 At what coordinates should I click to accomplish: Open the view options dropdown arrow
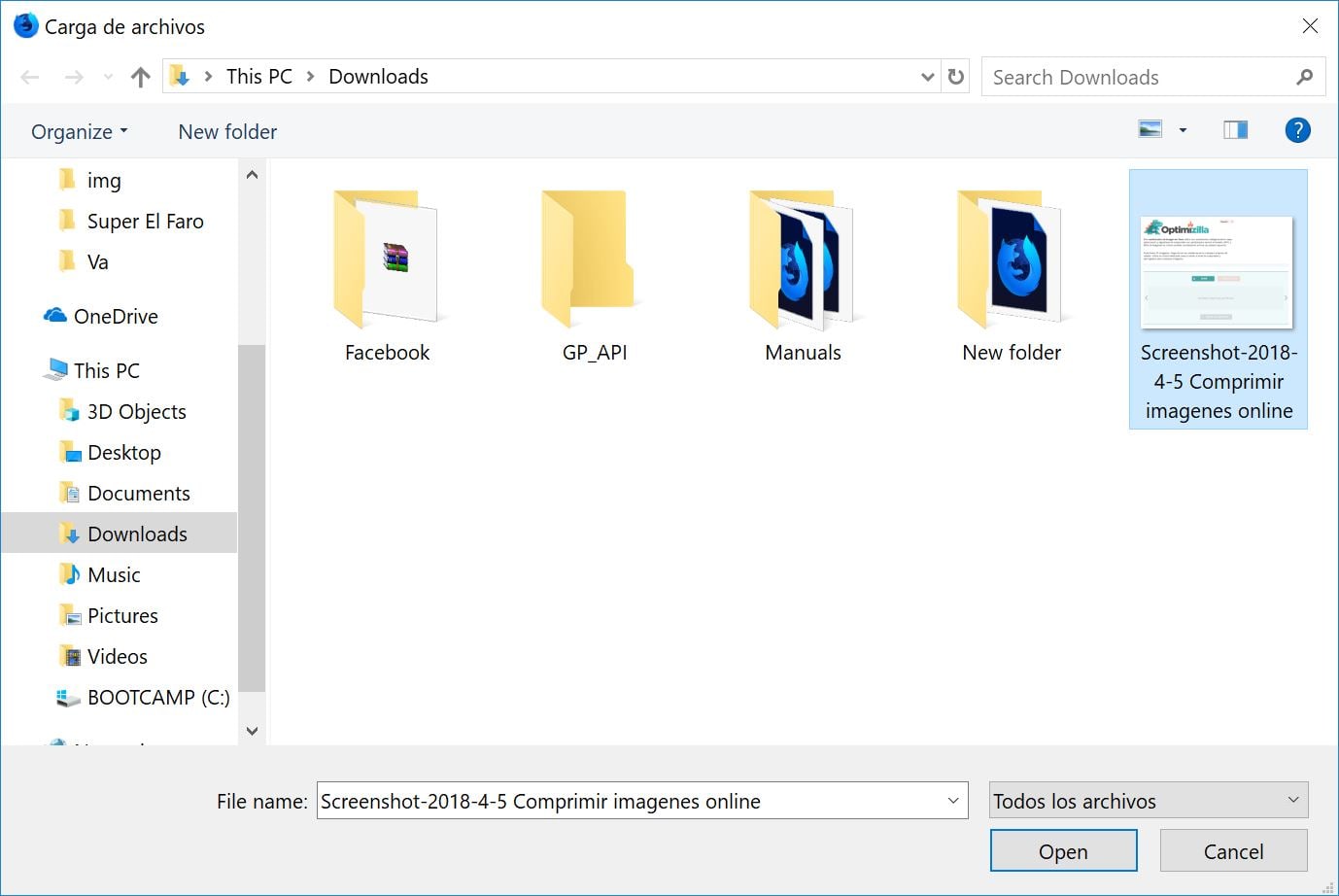(1183, 130)
